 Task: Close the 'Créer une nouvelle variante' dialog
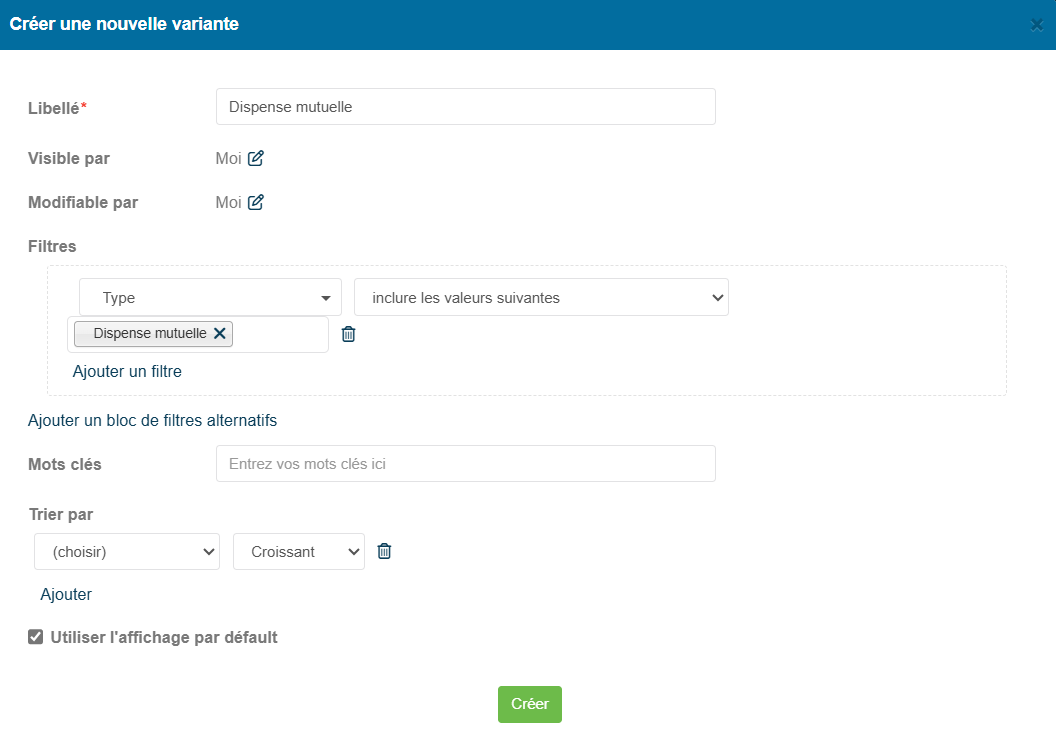(1037, 25)
